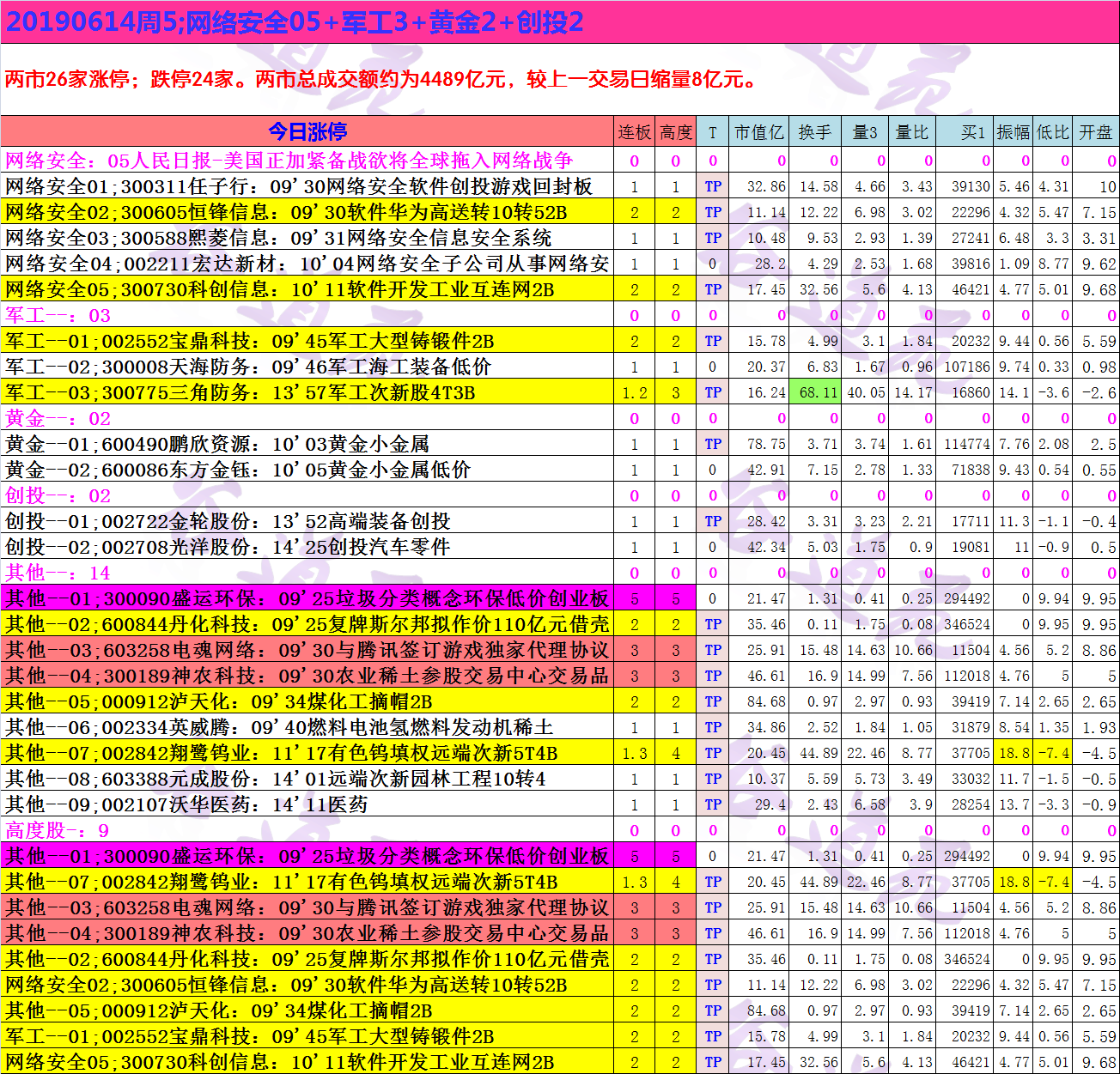Click the 14.17 量比 value
The height and width of the screenshot is (1074, 1120).
pos(914,392)
